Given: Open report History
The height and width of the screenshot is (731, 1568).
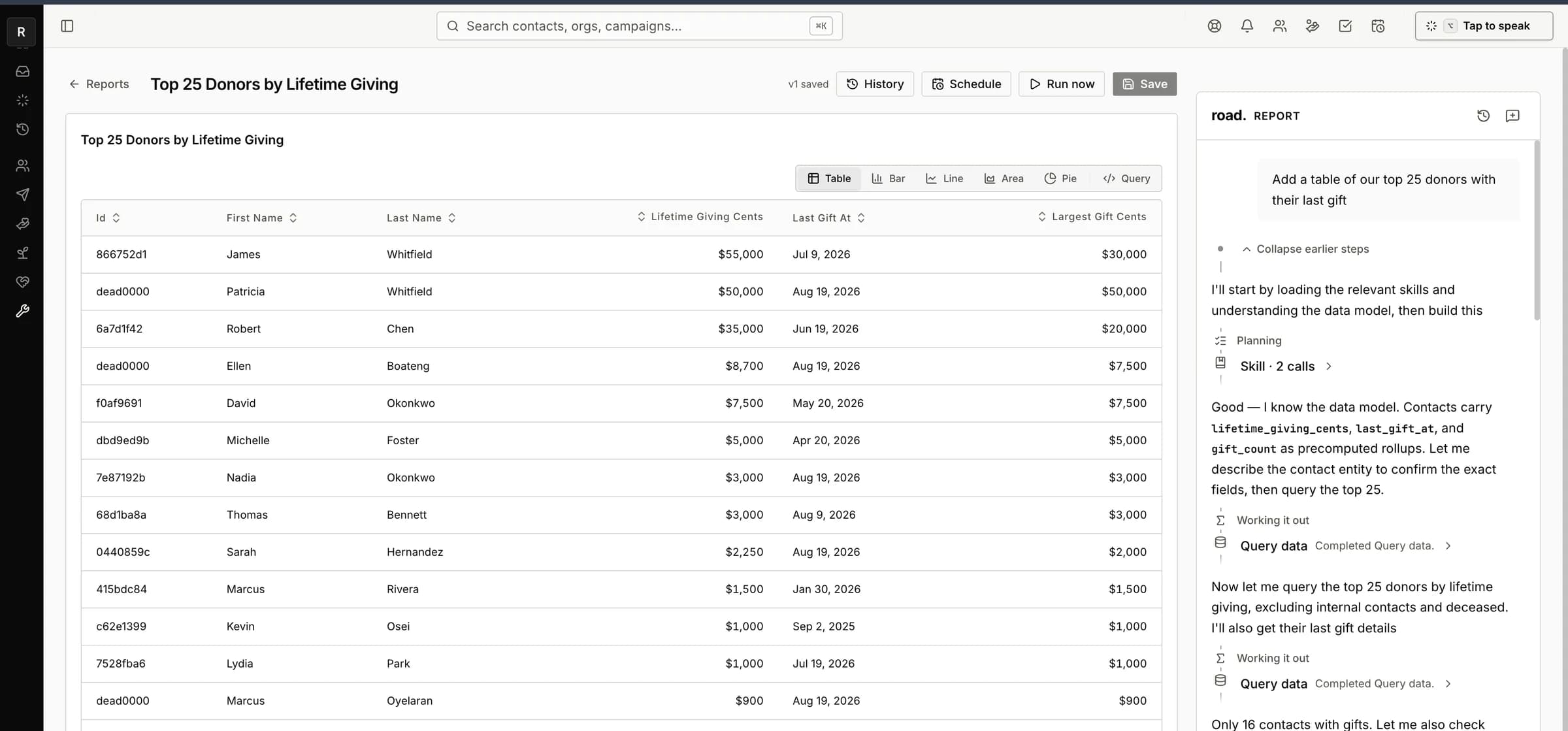Looking at the screenshot, I should 875,84.
